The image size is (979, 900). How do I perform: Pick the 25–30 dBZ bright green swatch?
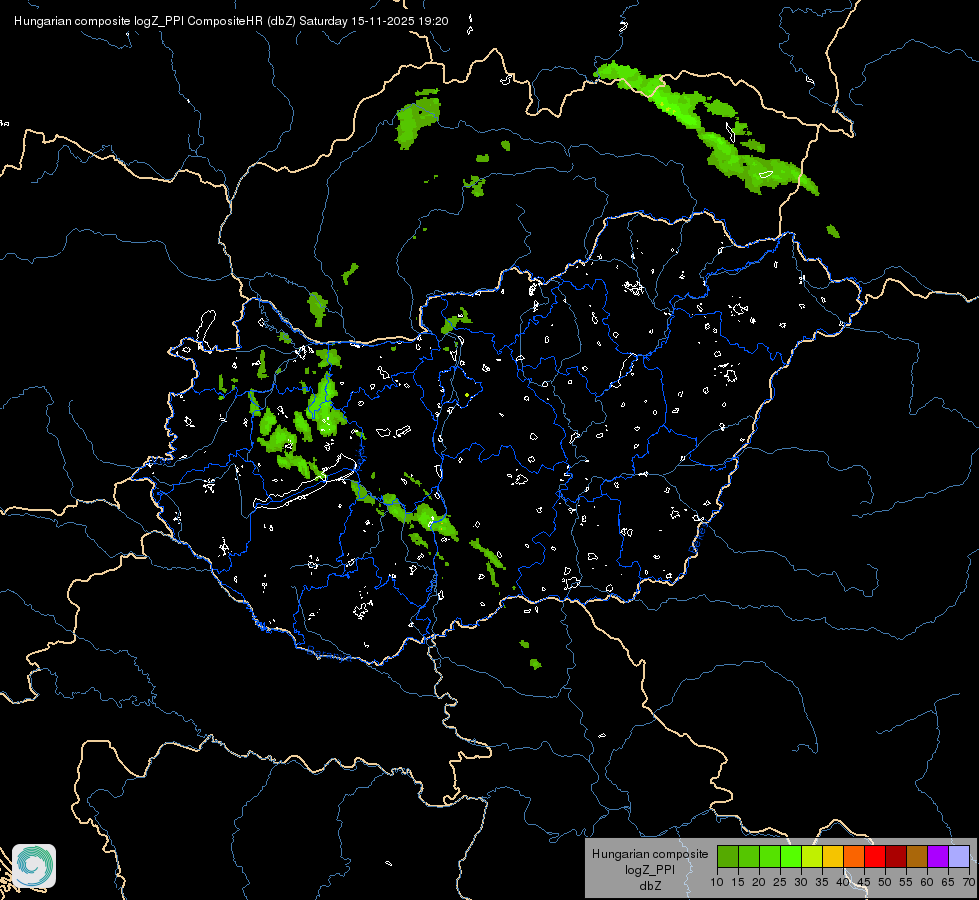[x=791, y=856]
